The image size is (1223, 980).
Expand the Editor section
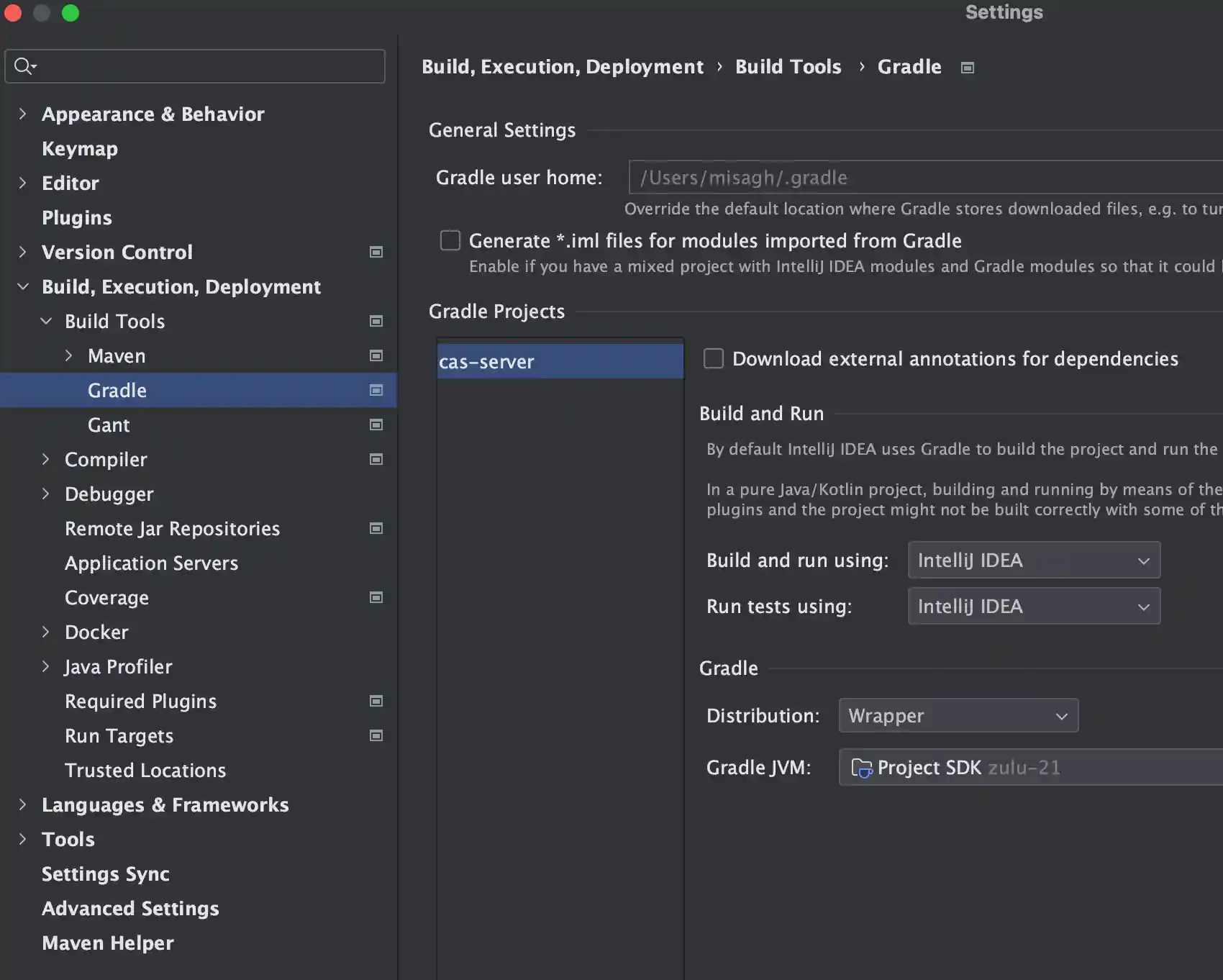pos(22,183)
